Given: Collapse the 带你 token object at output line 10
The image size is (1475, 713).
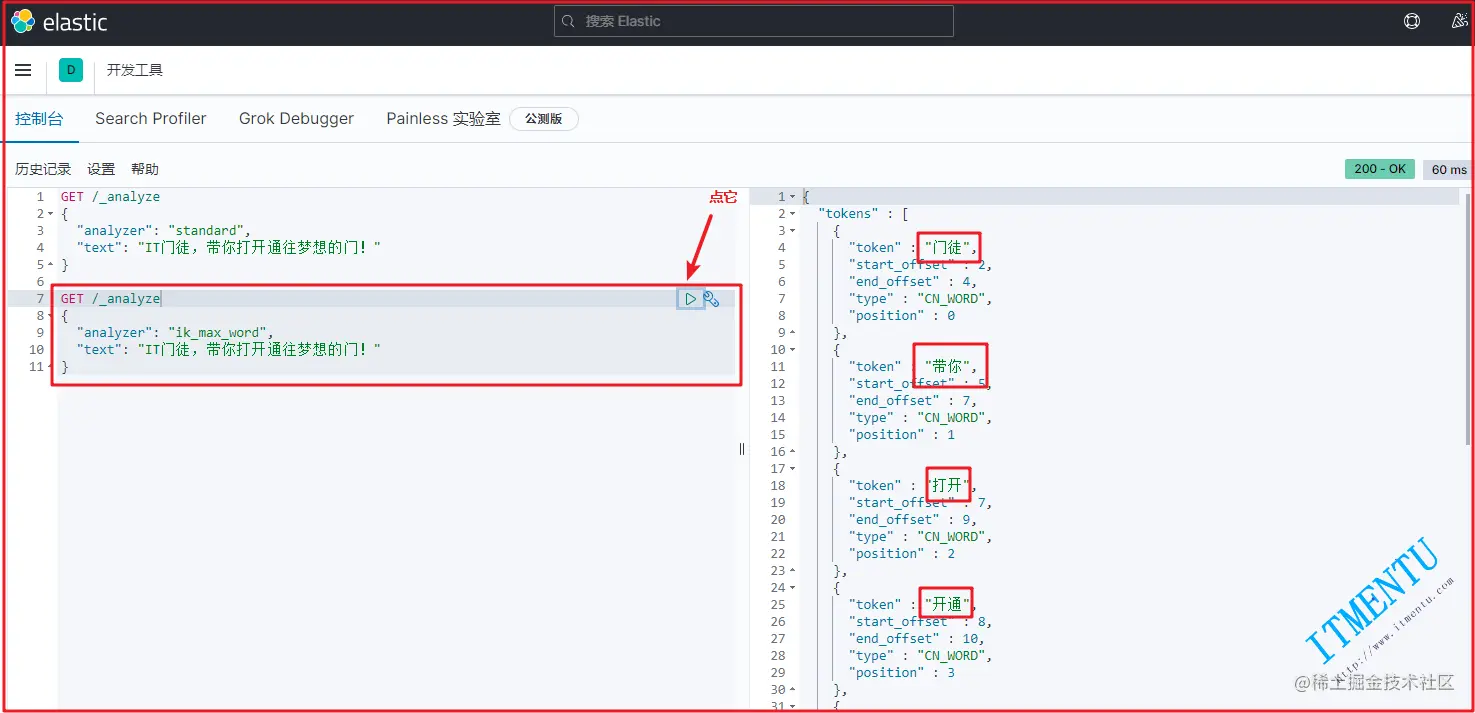Looking at the screenshot, I should 793,350.
